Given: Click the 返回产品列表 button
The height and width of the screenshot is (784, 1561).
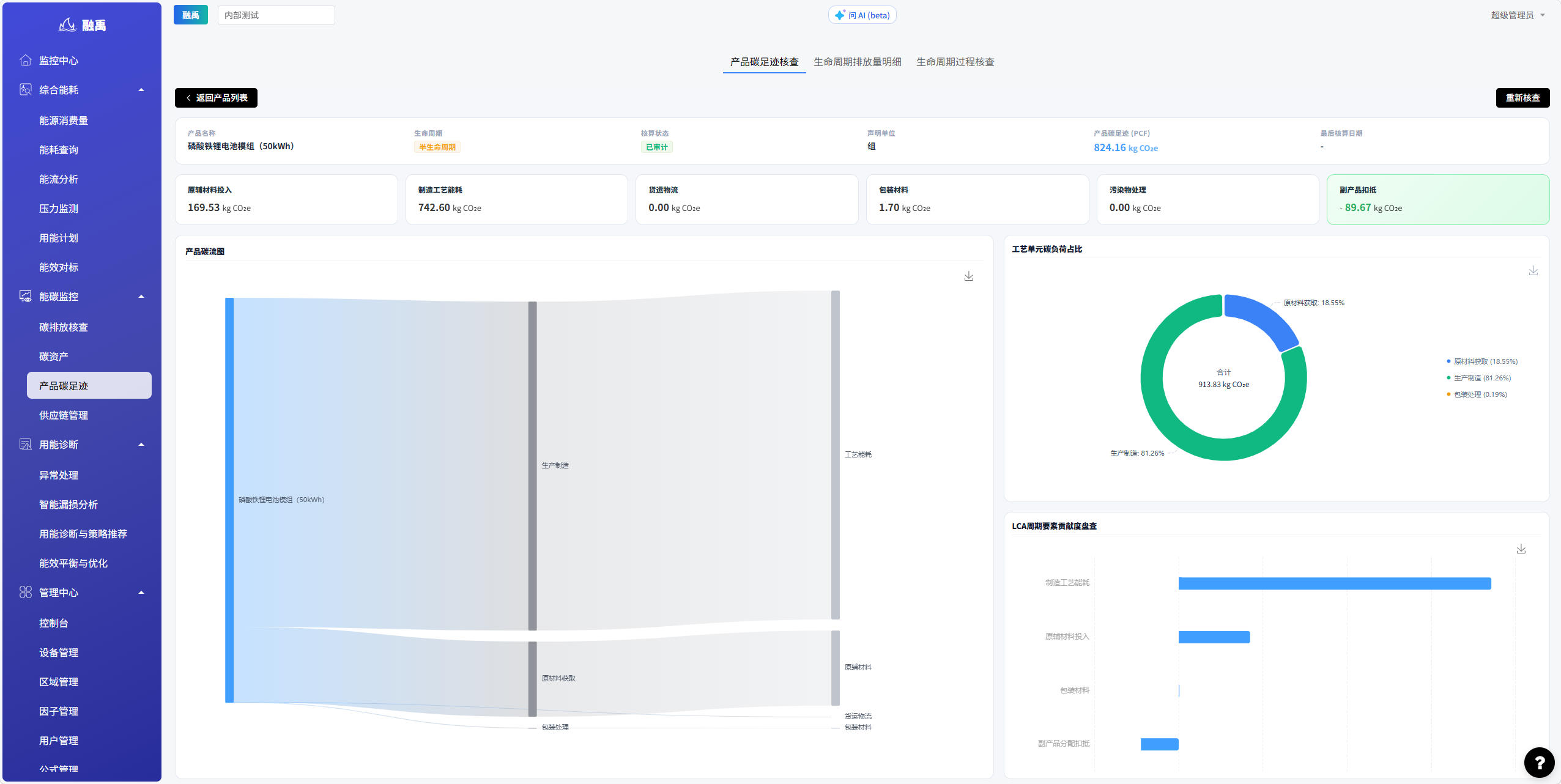Looking at the screenshot, I should 216,98.
